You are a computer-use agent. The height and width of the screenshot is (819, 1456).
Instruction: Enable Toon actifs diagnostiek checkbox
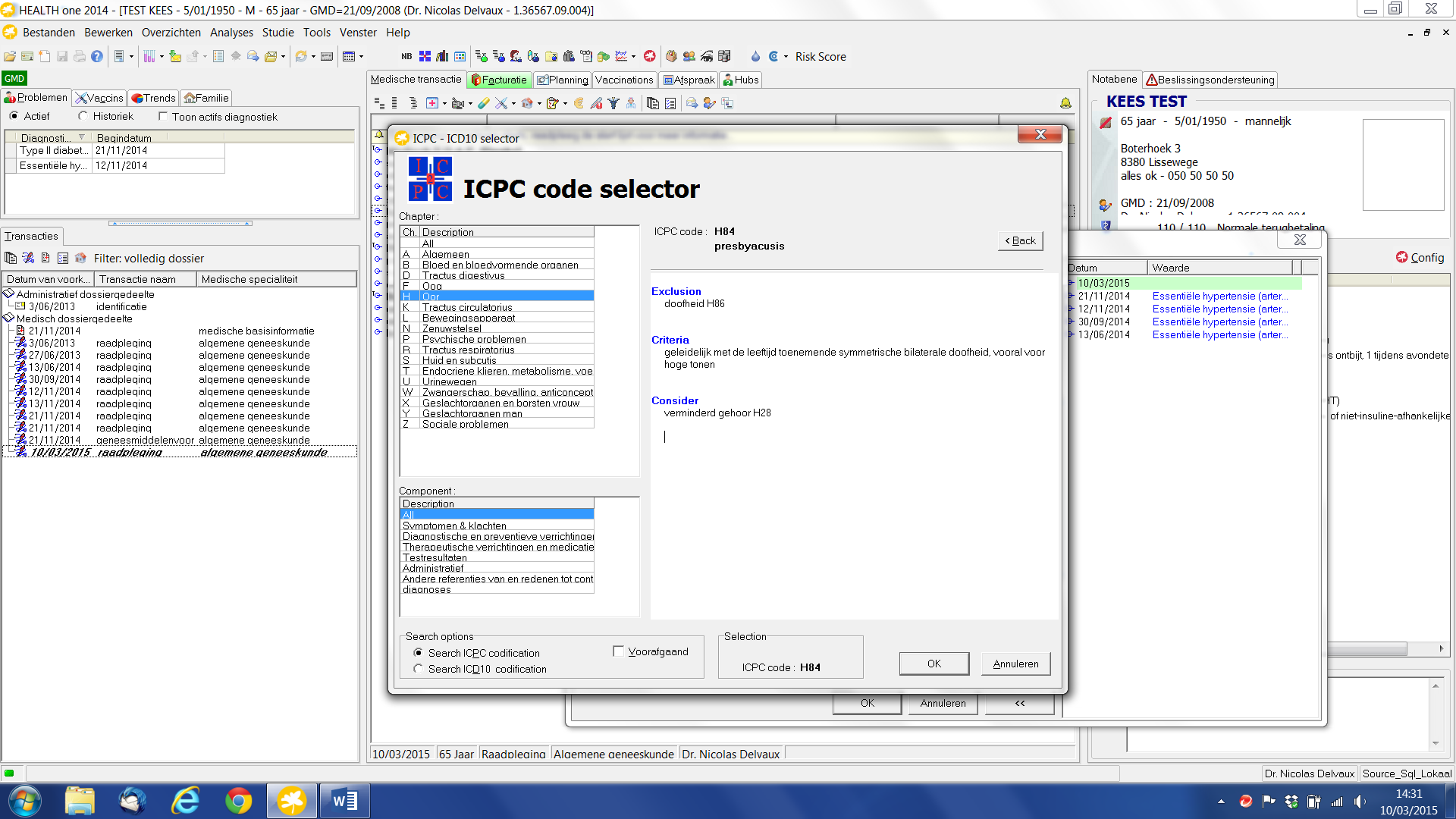[x=162, y=116]
